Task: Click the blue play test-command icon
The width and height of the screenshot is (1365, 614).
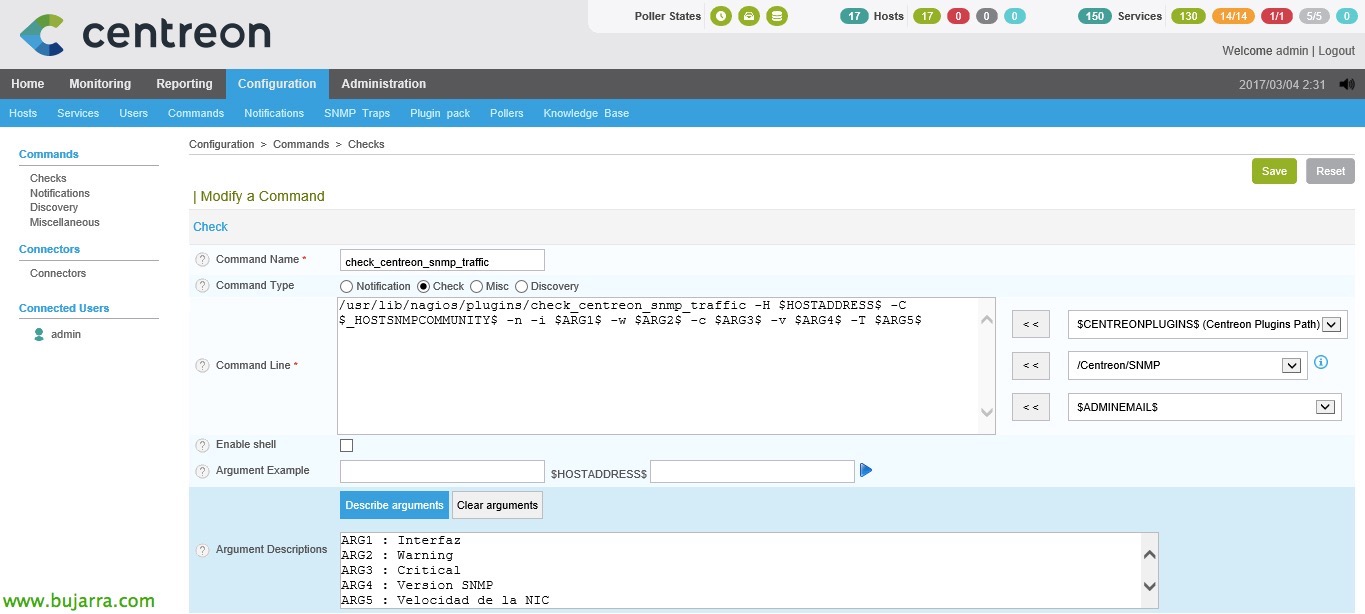Action: click(x=866, y=470)
